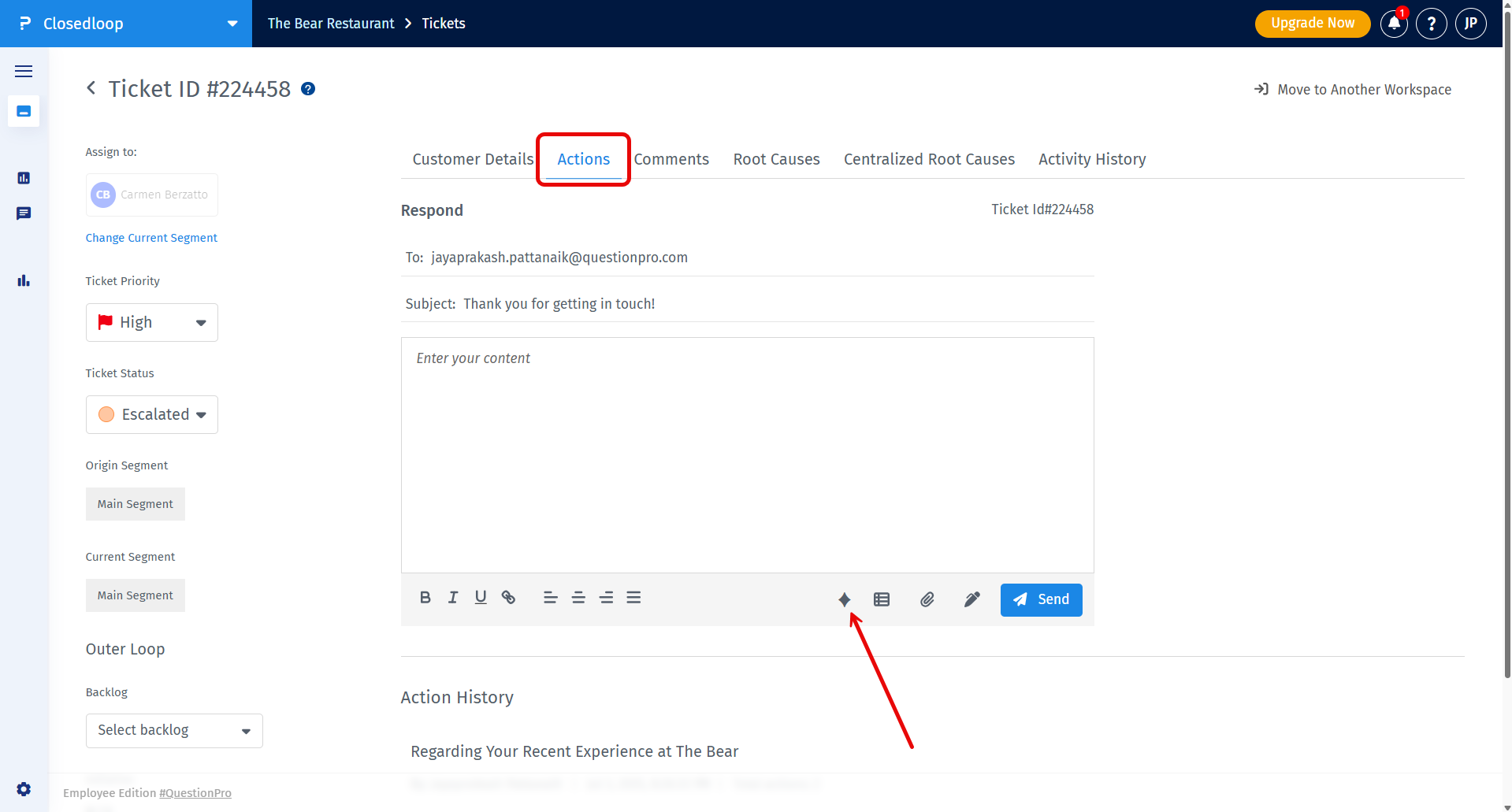Toggle underline formatting in the editor
The image size is (1512, 812).
pos(480,597)
